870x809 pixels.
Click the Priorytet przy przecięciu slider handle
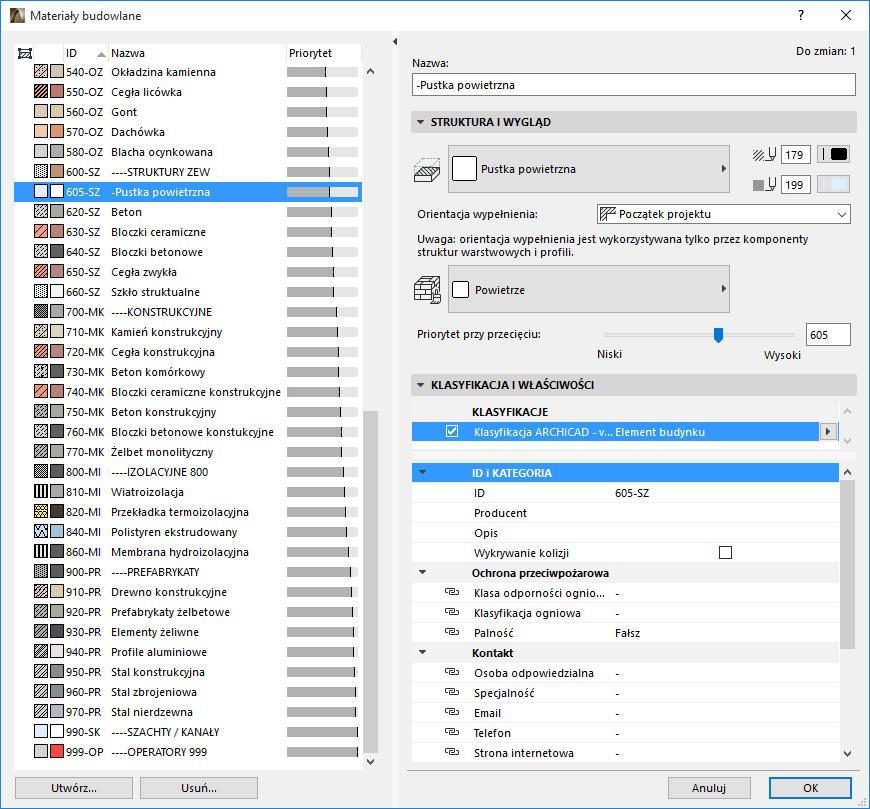click(718, 335)
